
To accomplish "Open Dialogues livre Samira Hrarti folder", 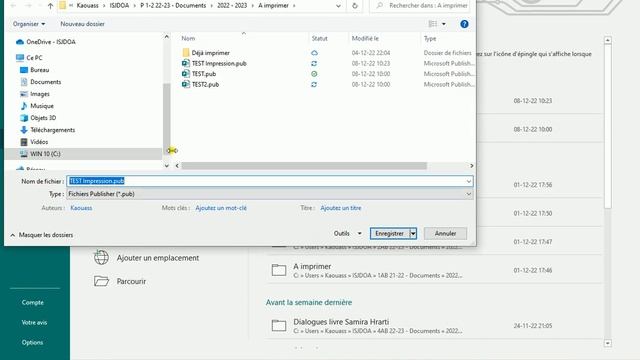I will coord(435,326).
